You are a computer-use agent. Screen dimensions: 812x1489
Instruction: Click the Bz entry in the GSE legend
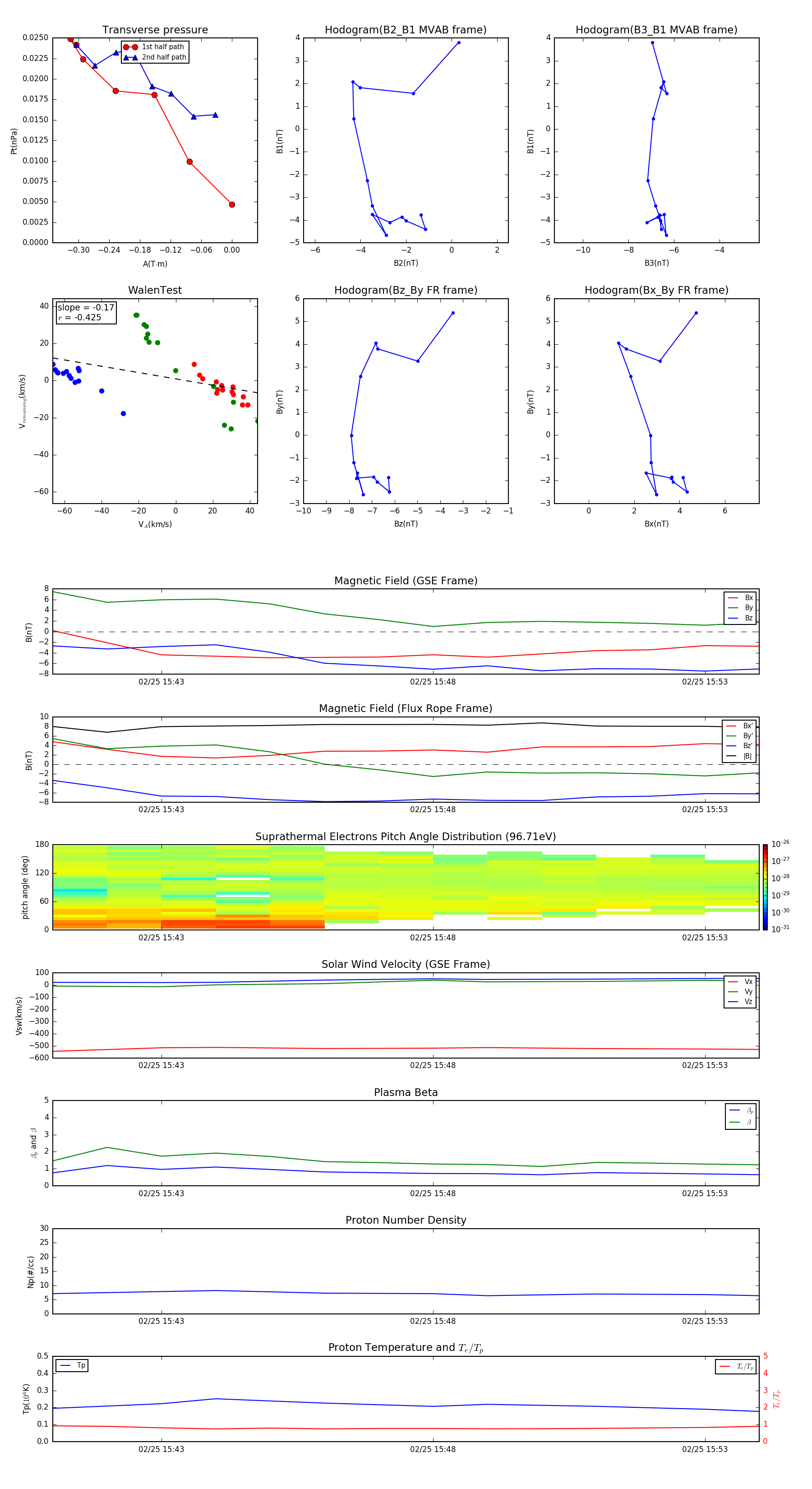(x=740, y=619)
